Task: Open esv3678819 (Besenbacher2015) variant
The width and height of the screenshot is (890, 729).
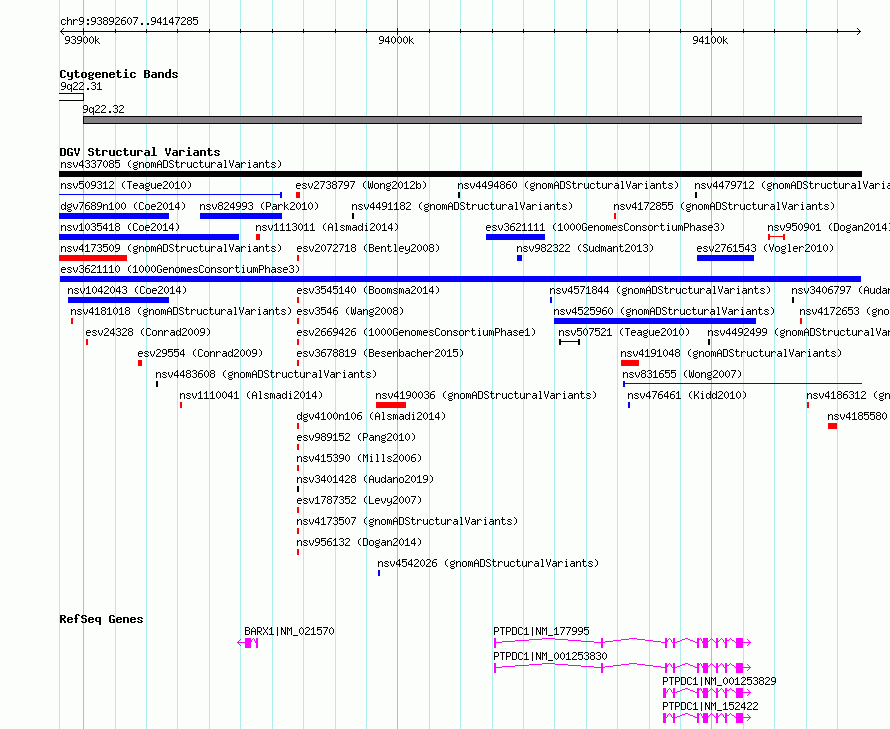Action: click(x=380, y=354)
